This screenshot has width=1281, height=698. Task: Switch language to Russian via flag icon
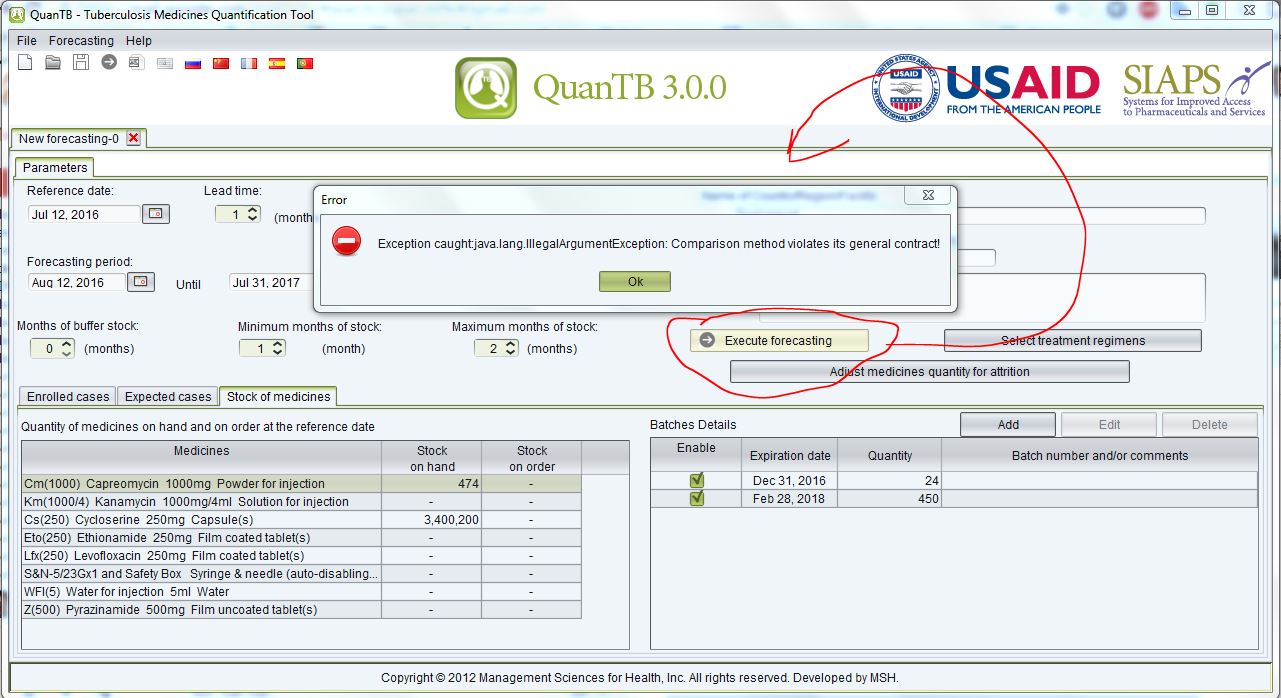(193, 63)
